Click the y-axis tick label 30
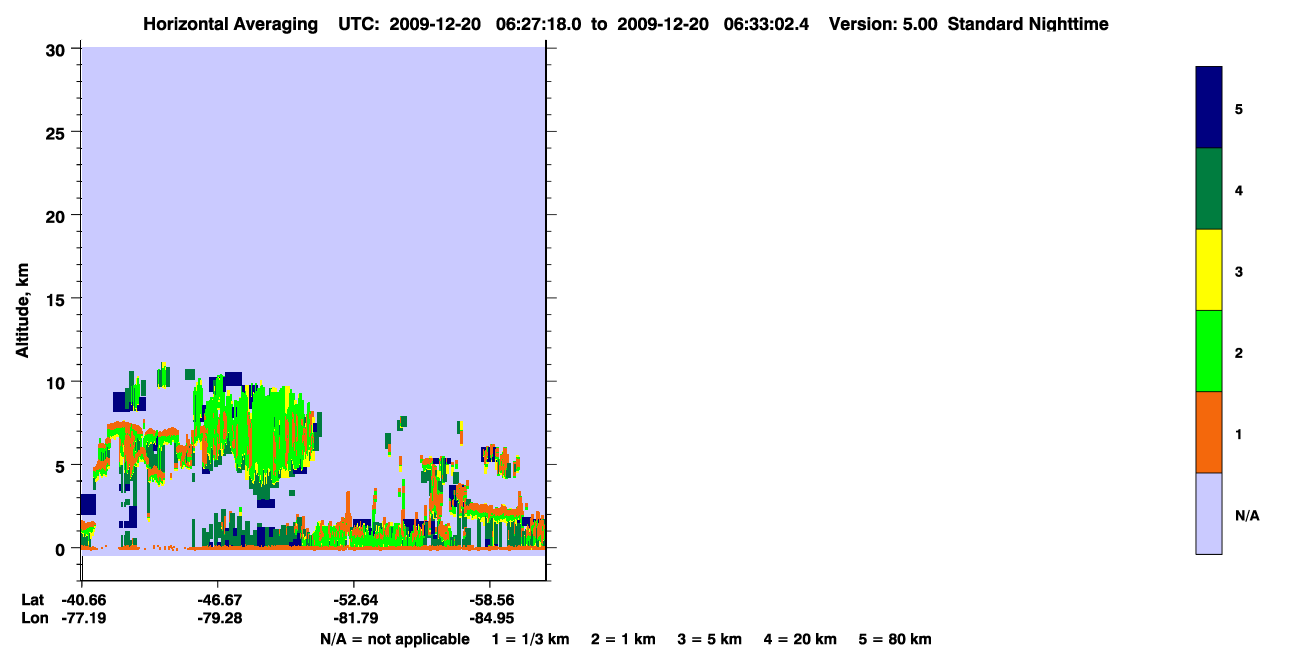 coord(58,49)
